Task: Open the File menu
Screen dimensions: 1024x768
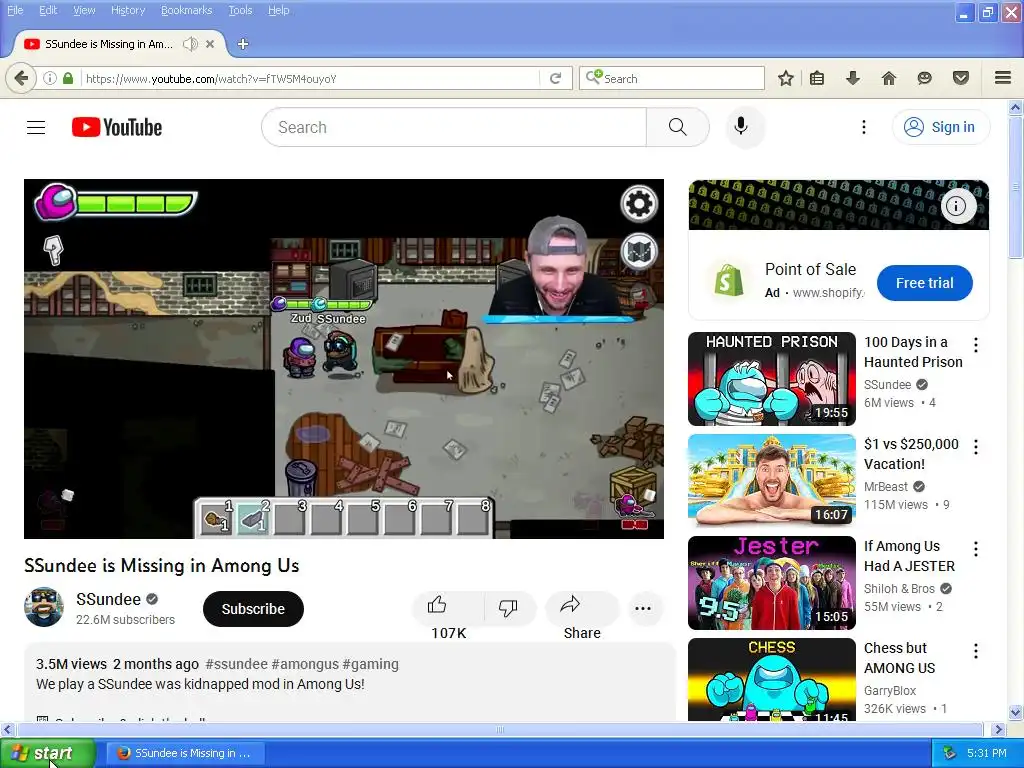Action: (15, 10)
